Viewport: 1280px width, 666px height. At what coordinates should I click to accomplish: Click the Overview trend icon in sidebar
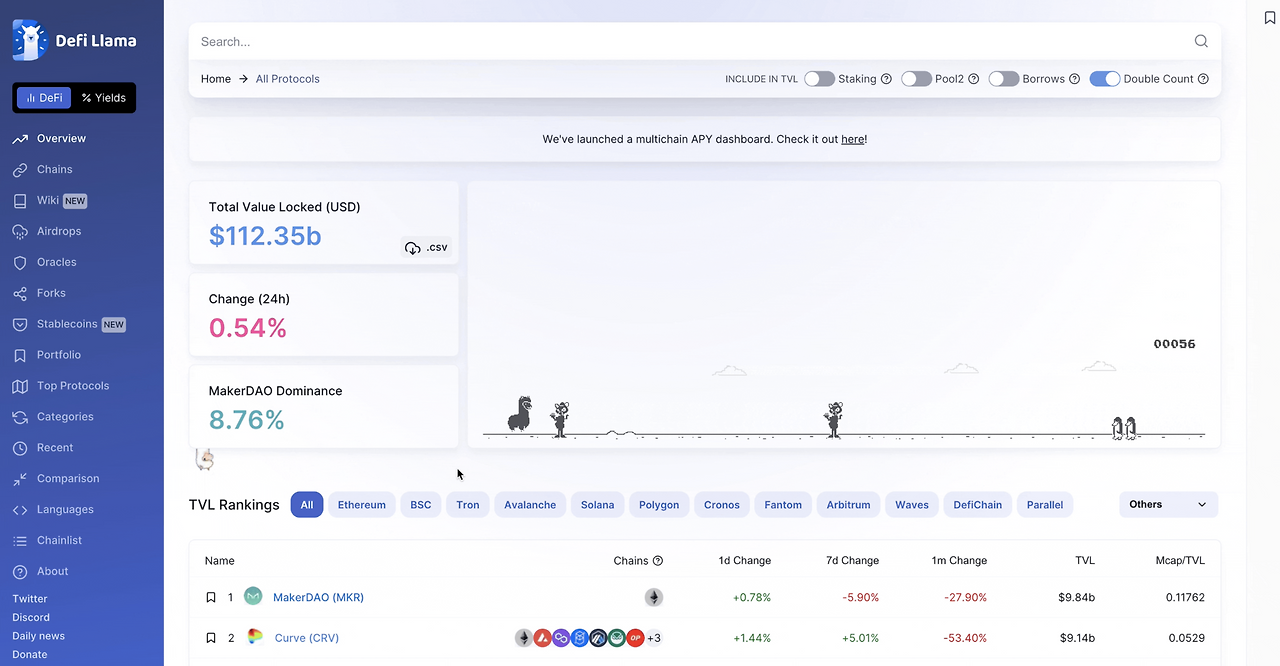tap(19, 139)
